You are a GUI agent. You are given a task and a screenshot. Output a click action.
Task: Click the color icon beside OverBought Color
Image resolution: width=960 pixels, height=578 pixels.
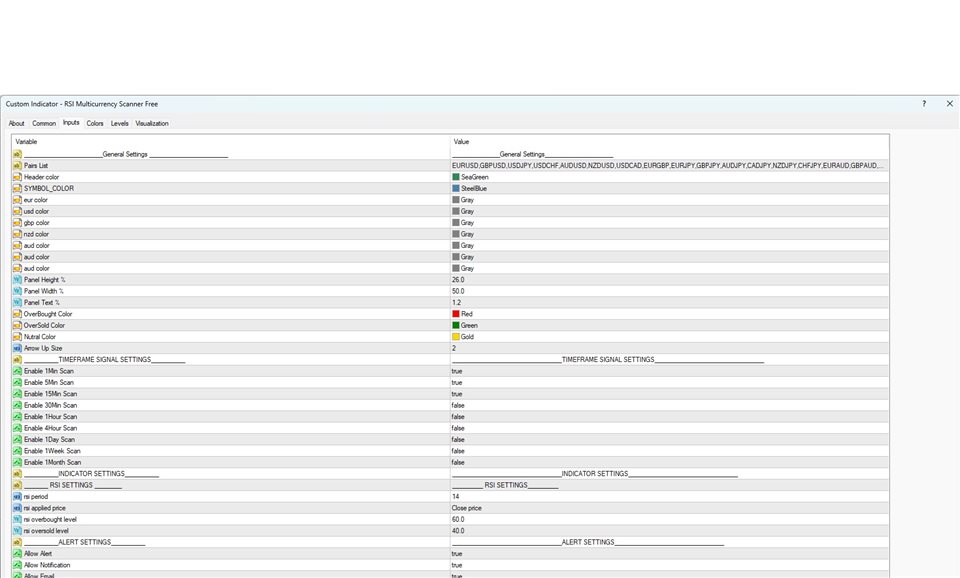pos(17,314)
